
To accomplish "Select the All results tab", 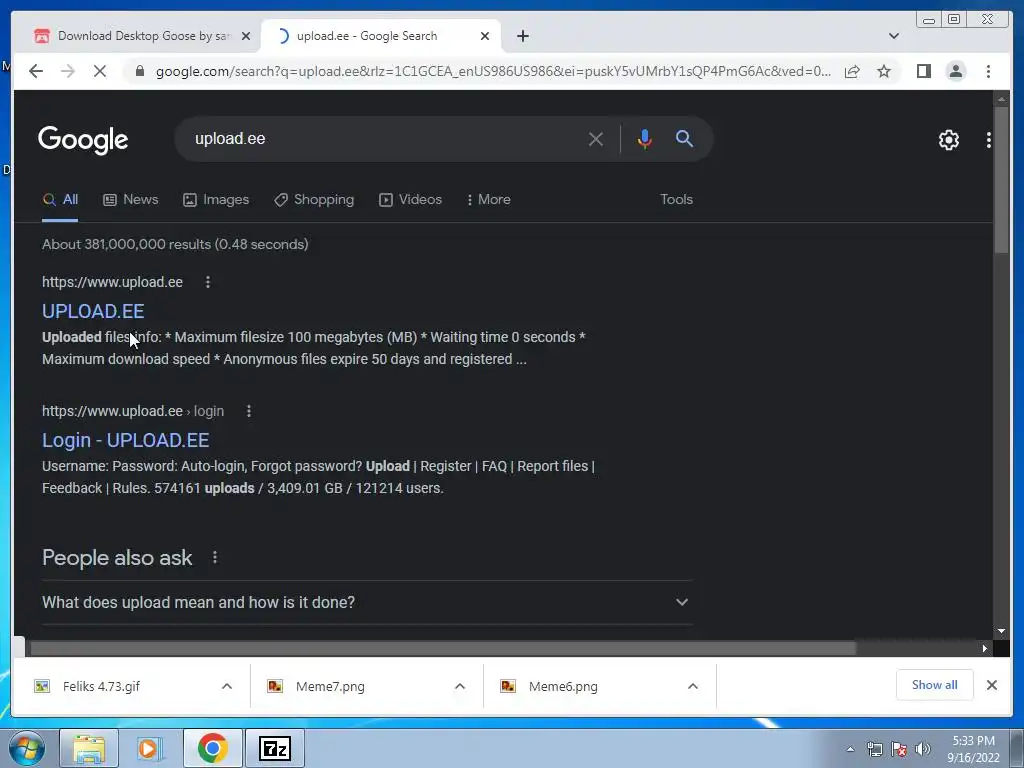I will [60, 200].
